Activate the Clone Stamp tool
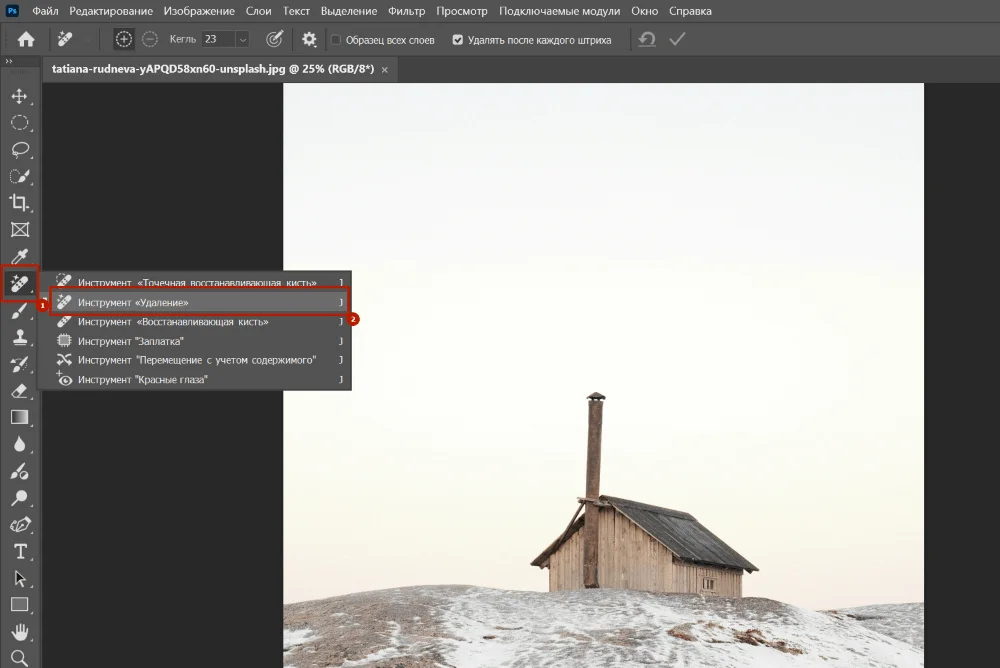This screenshot has width=1000, height=668. (19, 337)
